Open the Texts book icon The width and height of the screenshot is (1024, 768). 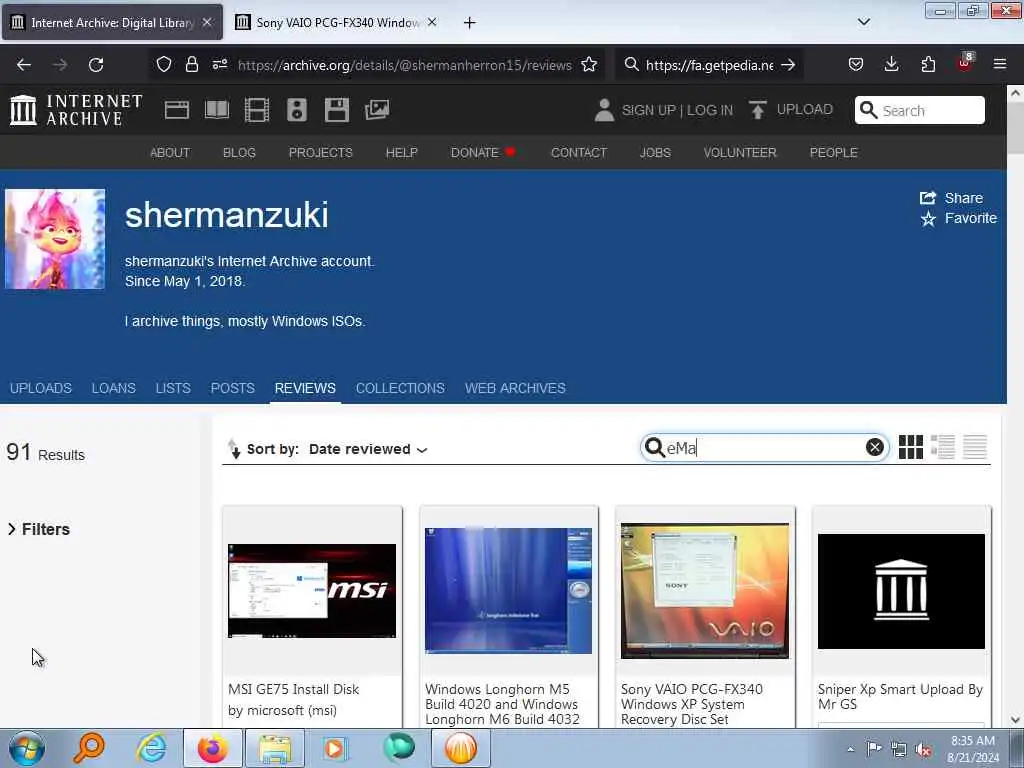tap(217, 110)
